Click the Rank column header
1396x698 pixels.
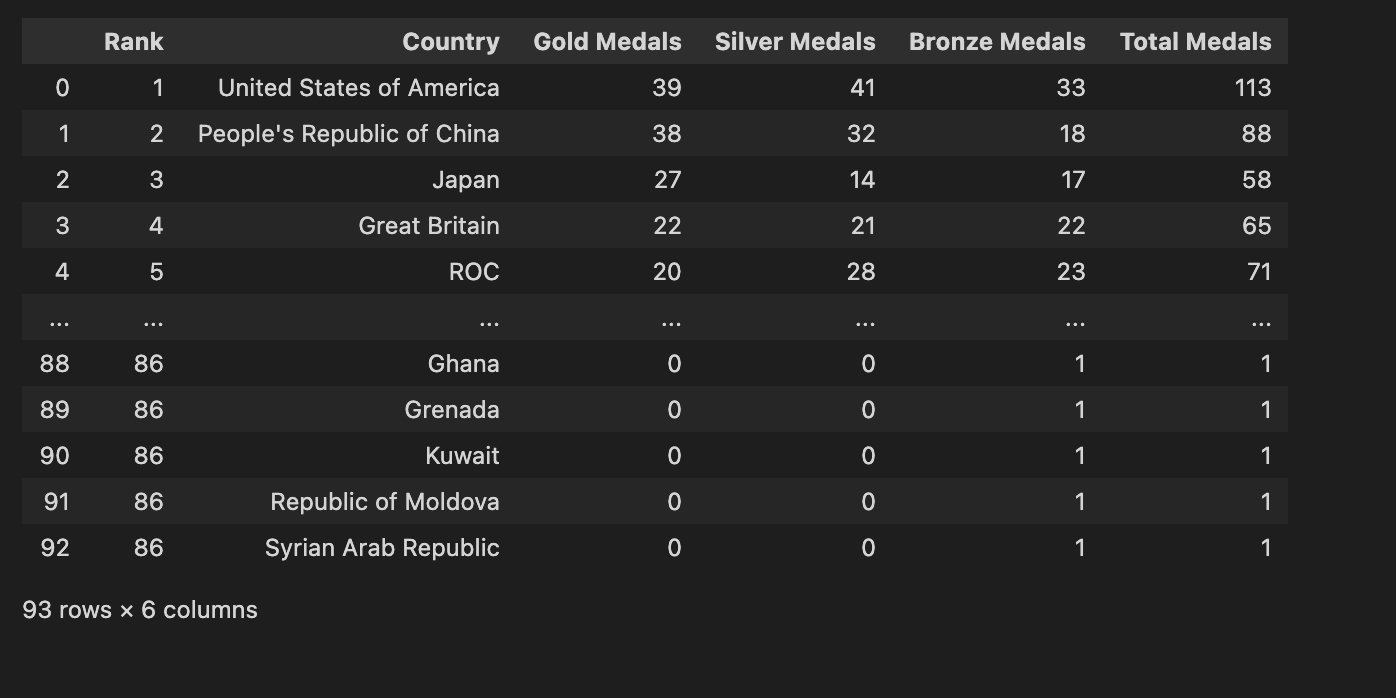click(133, 42)
